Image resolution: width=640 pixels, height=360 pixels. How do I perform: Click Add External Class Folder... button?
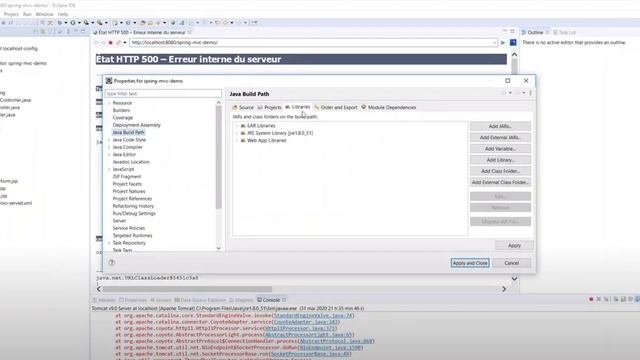pos(500,182)
